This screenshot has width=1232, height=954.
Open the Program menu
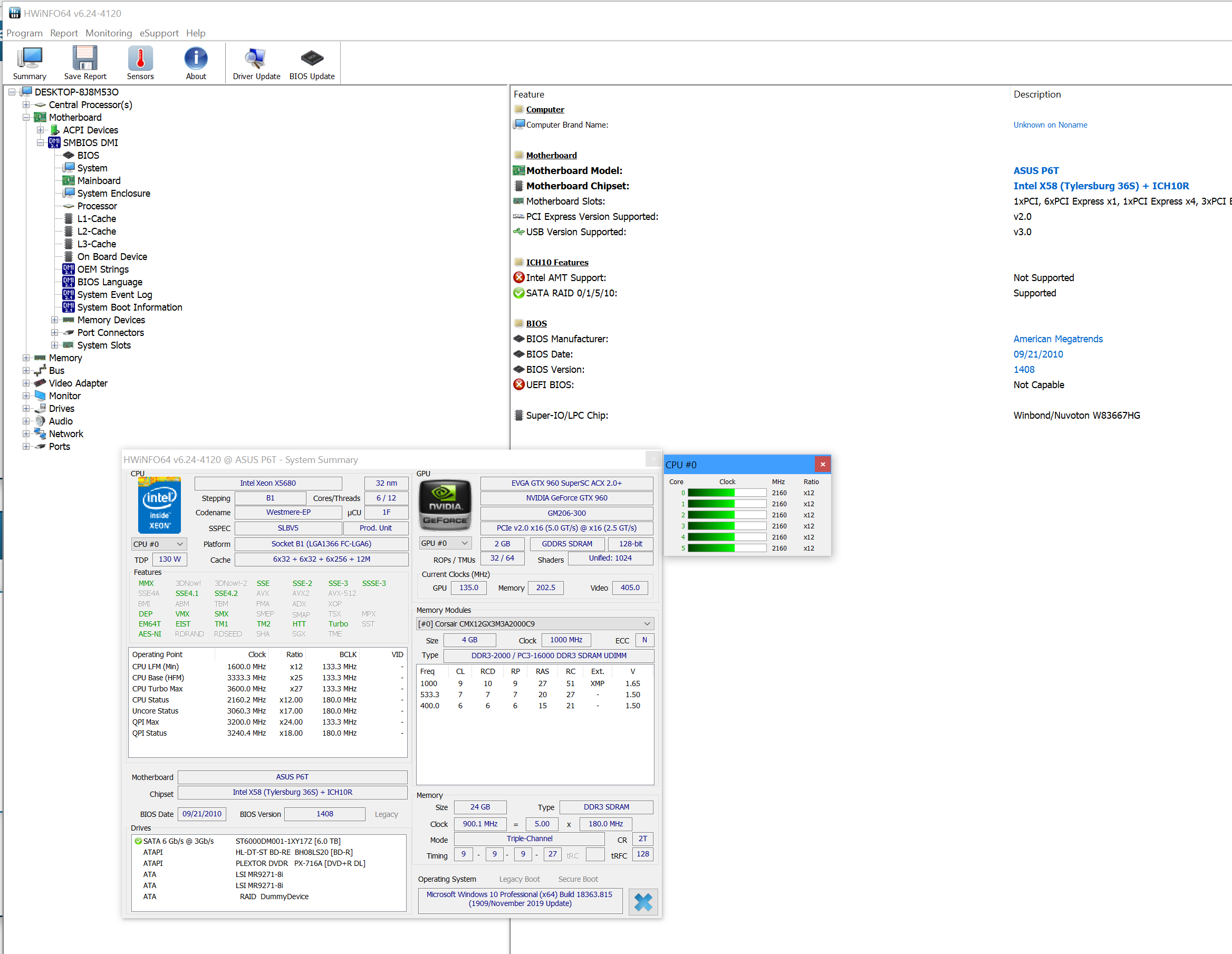click(24, 33)
